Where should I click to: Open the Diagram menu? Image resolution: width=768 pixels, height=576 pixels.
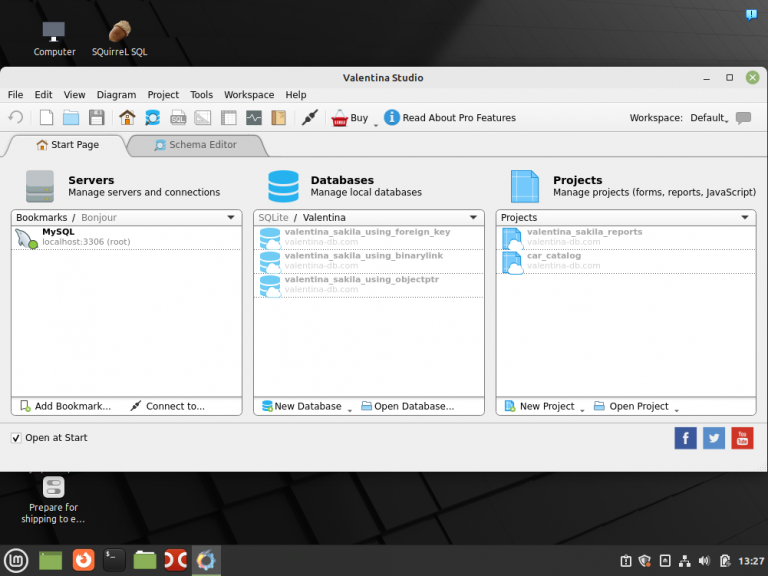(116, 95)
